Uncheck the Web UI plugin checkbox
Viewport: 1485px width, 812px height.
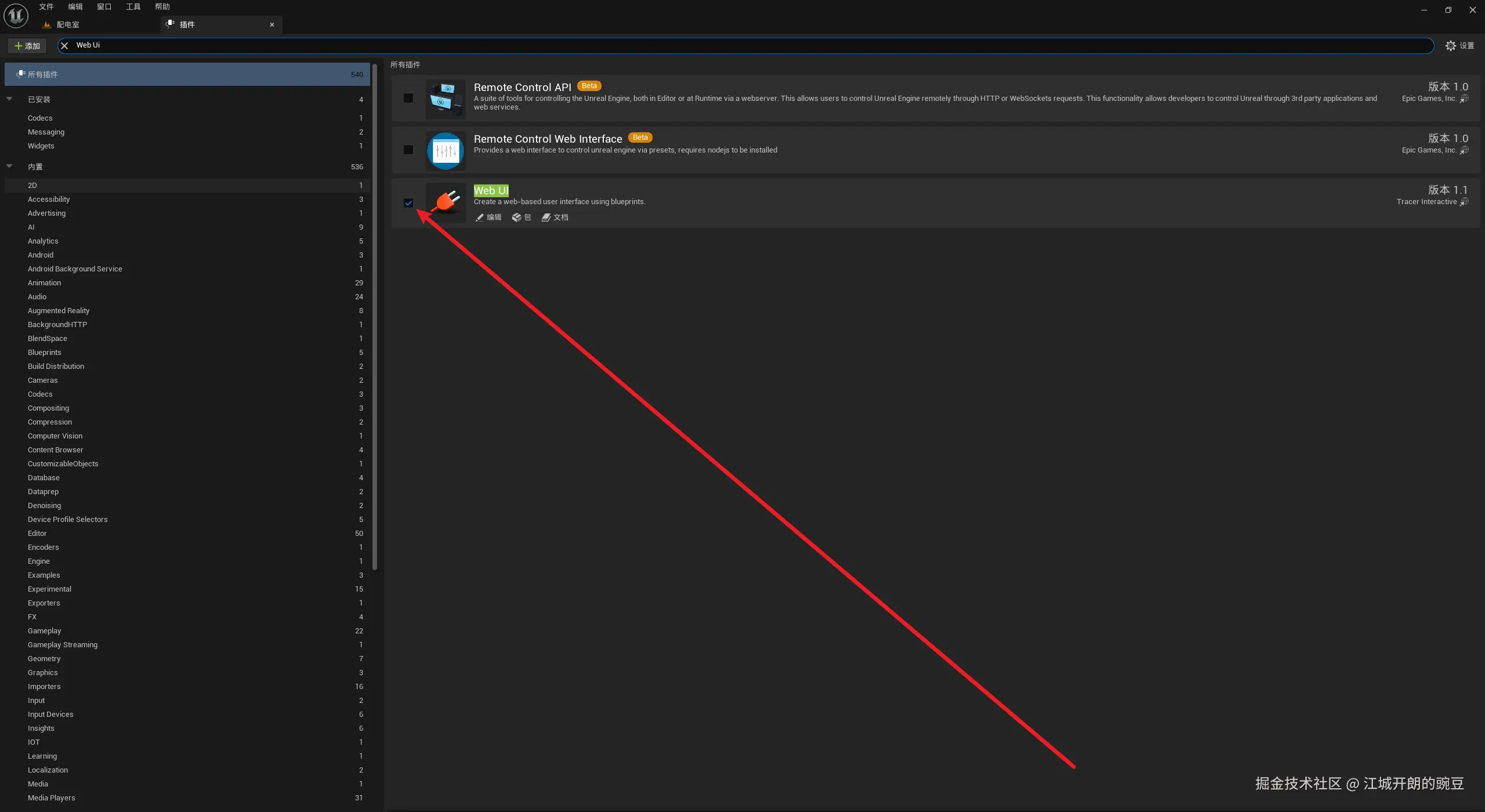click(408, 203)
